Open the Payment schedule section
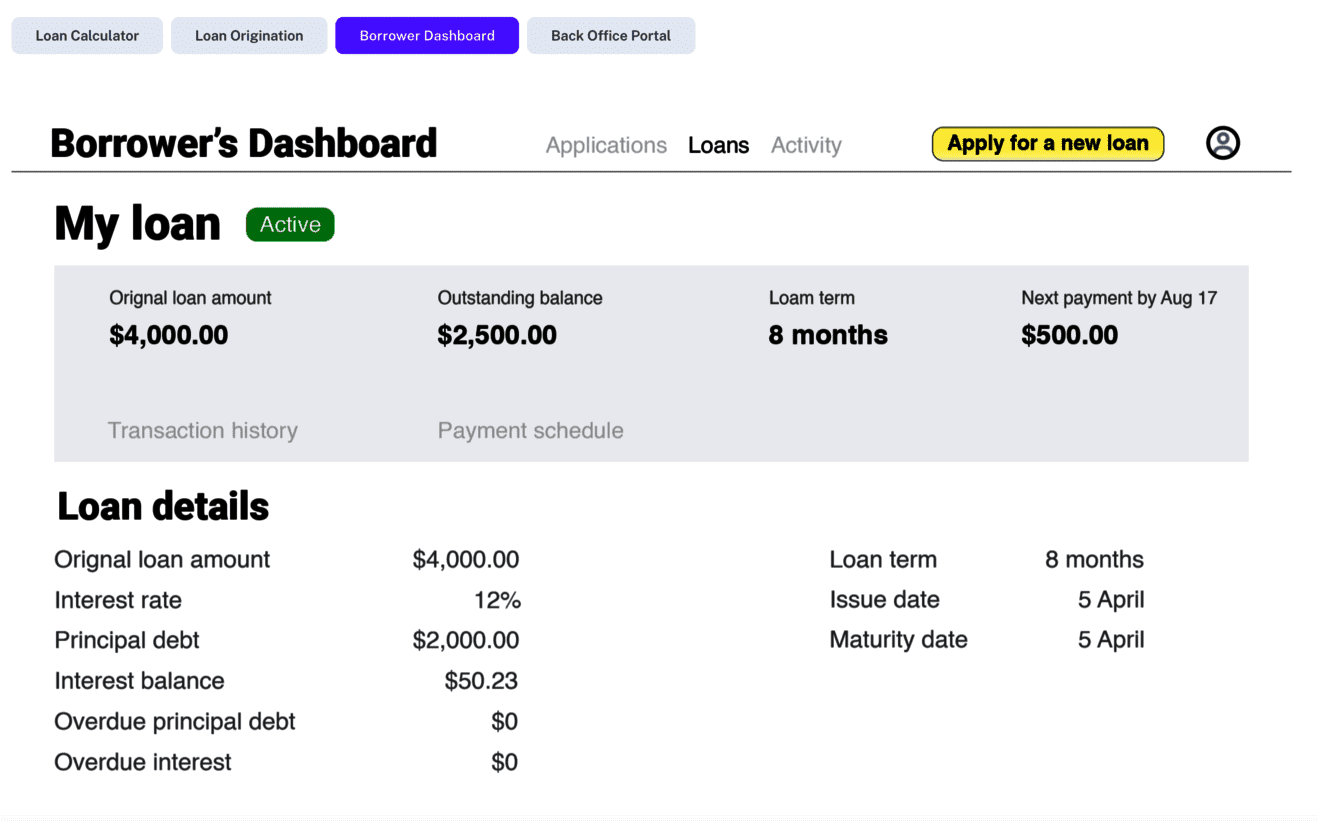This screenshot has width=1318, height=821. [530, 431]
